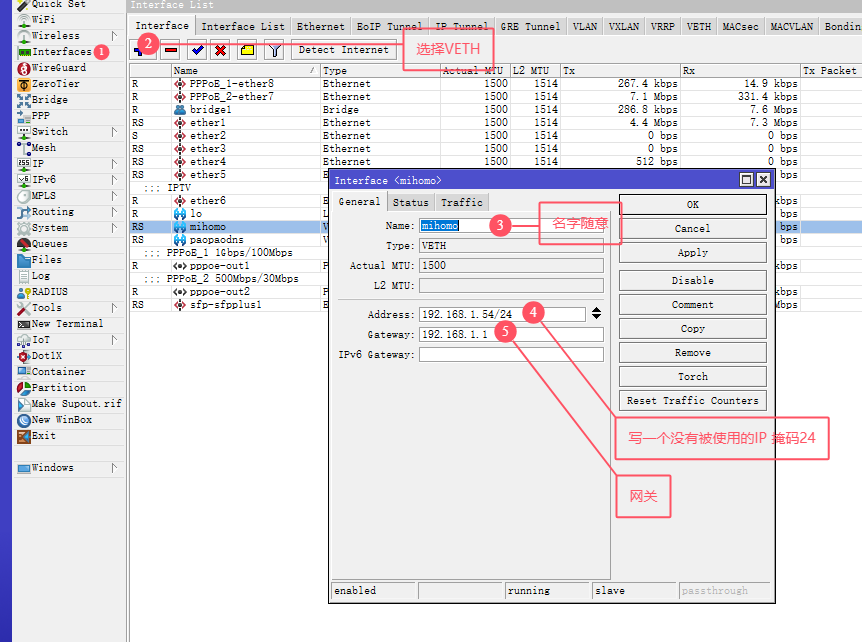Click the Address input field
Viewport: 862px width, 642px height.
[x=502, y=314]
